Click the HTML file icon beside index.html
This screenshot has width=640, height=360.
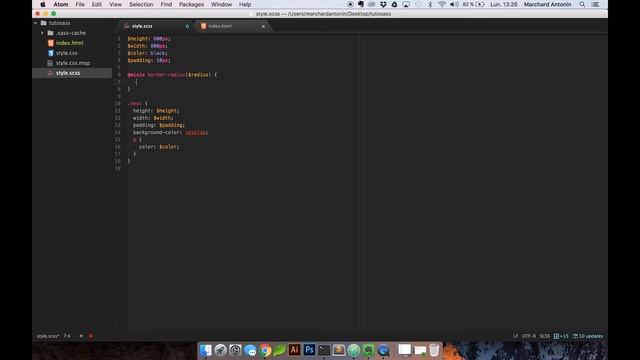[51, 43]
